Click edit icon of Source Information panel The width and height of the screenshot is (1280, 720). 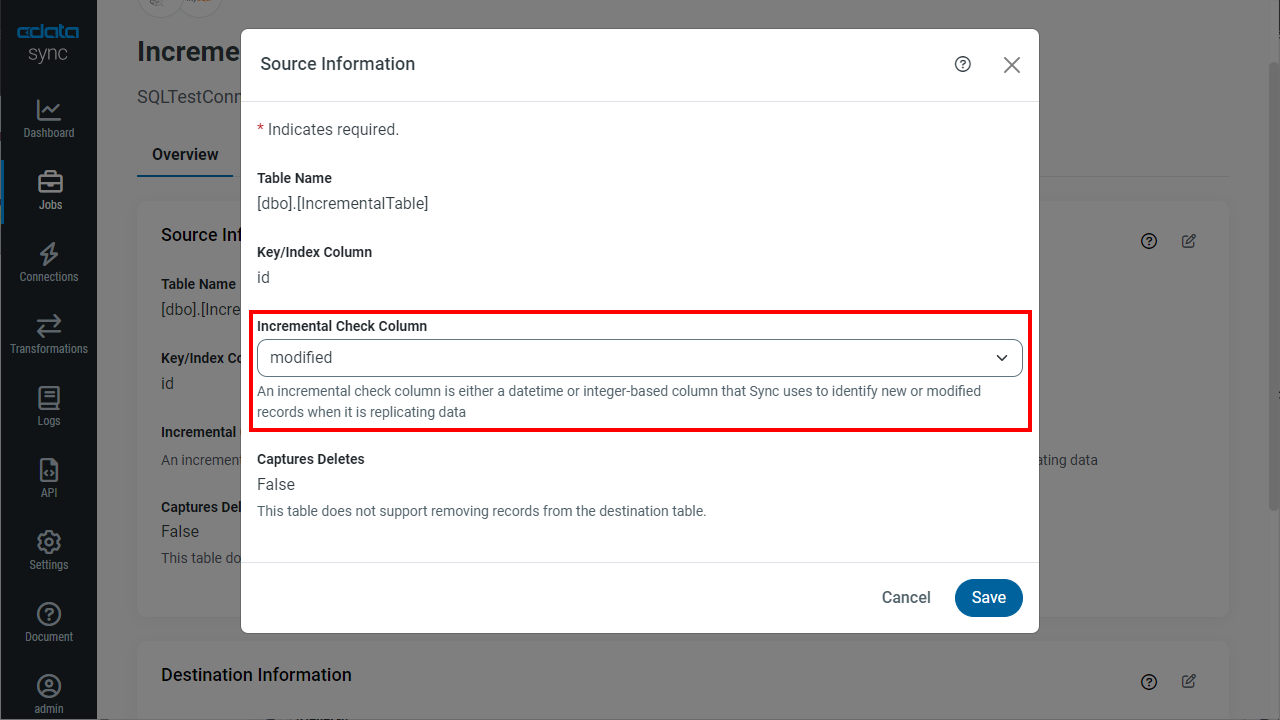click(1189, 241)
